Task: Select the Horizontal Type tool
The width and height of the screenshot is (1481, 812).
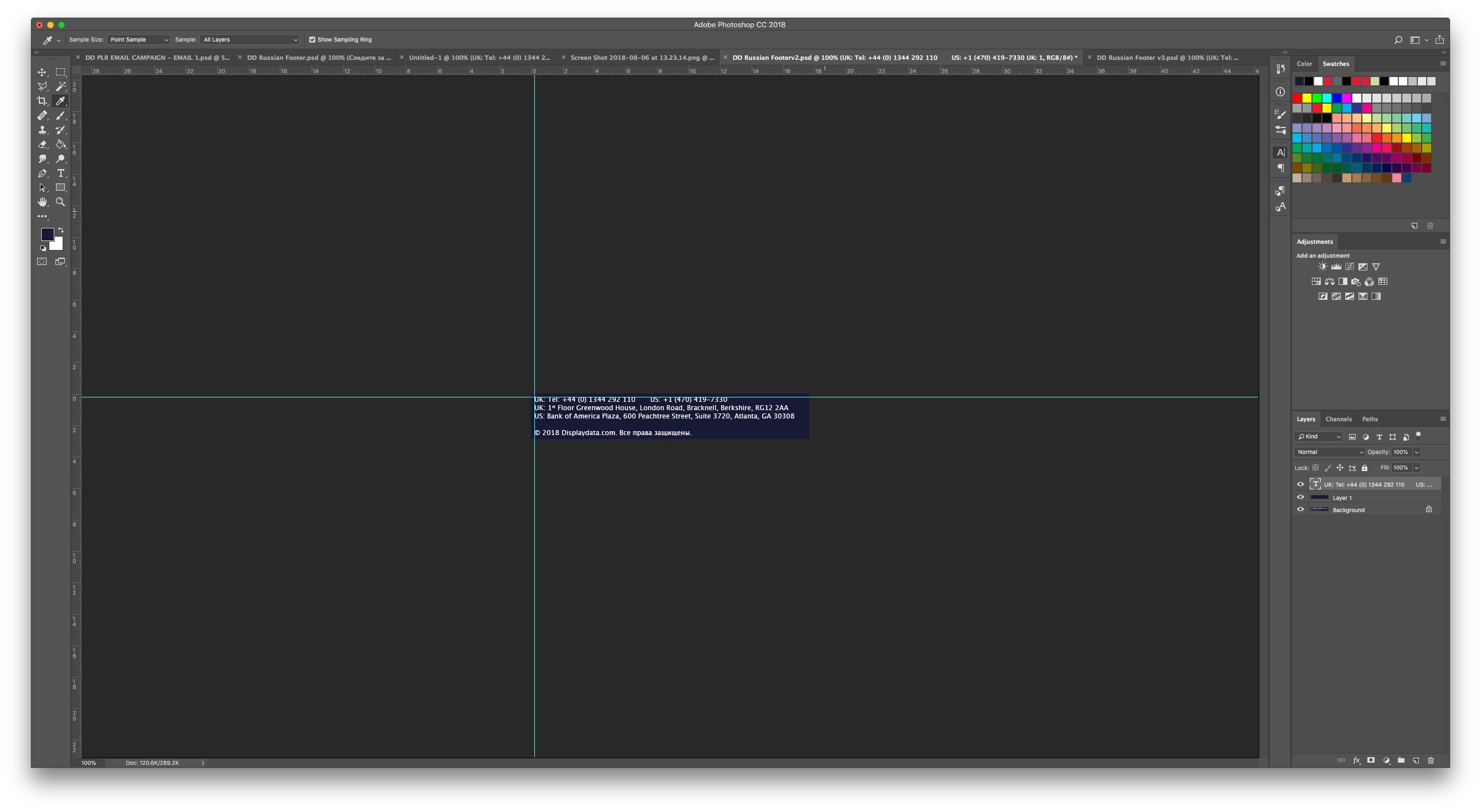Action: pyautogui.click(x=60, y=173)
